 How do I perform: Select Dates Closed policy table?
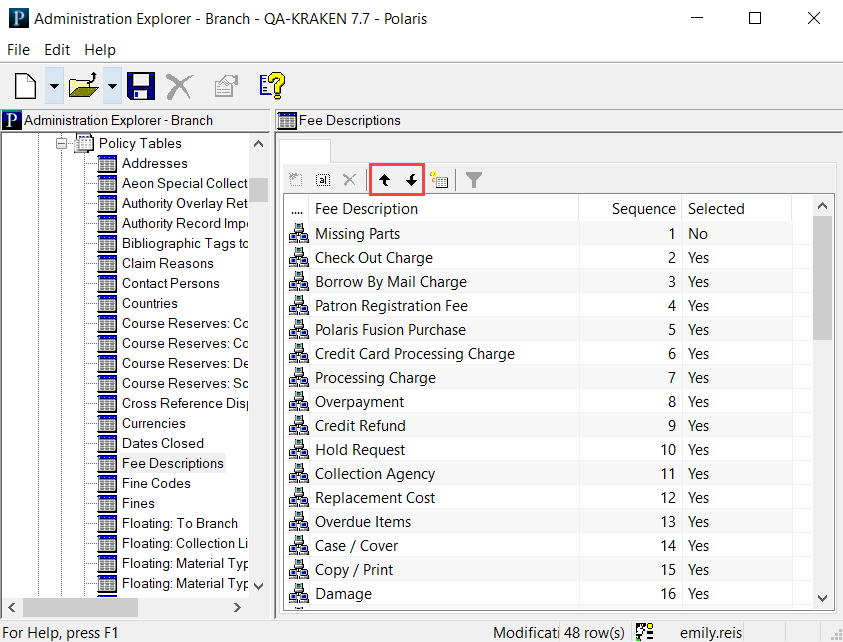[x=162, y=443]
